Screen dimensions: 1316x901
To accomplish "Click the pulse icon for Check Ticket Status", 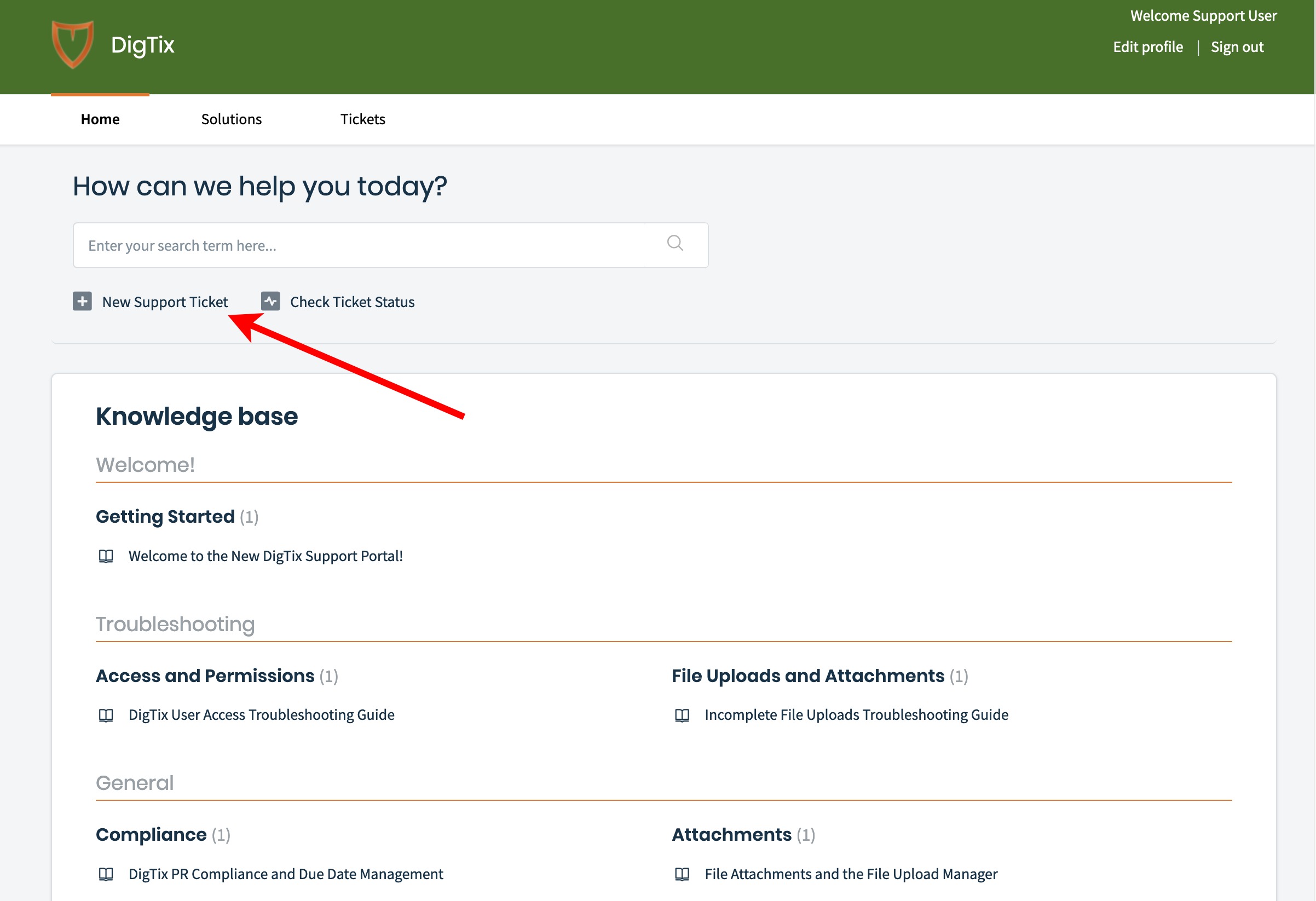I will click(270, 301).
